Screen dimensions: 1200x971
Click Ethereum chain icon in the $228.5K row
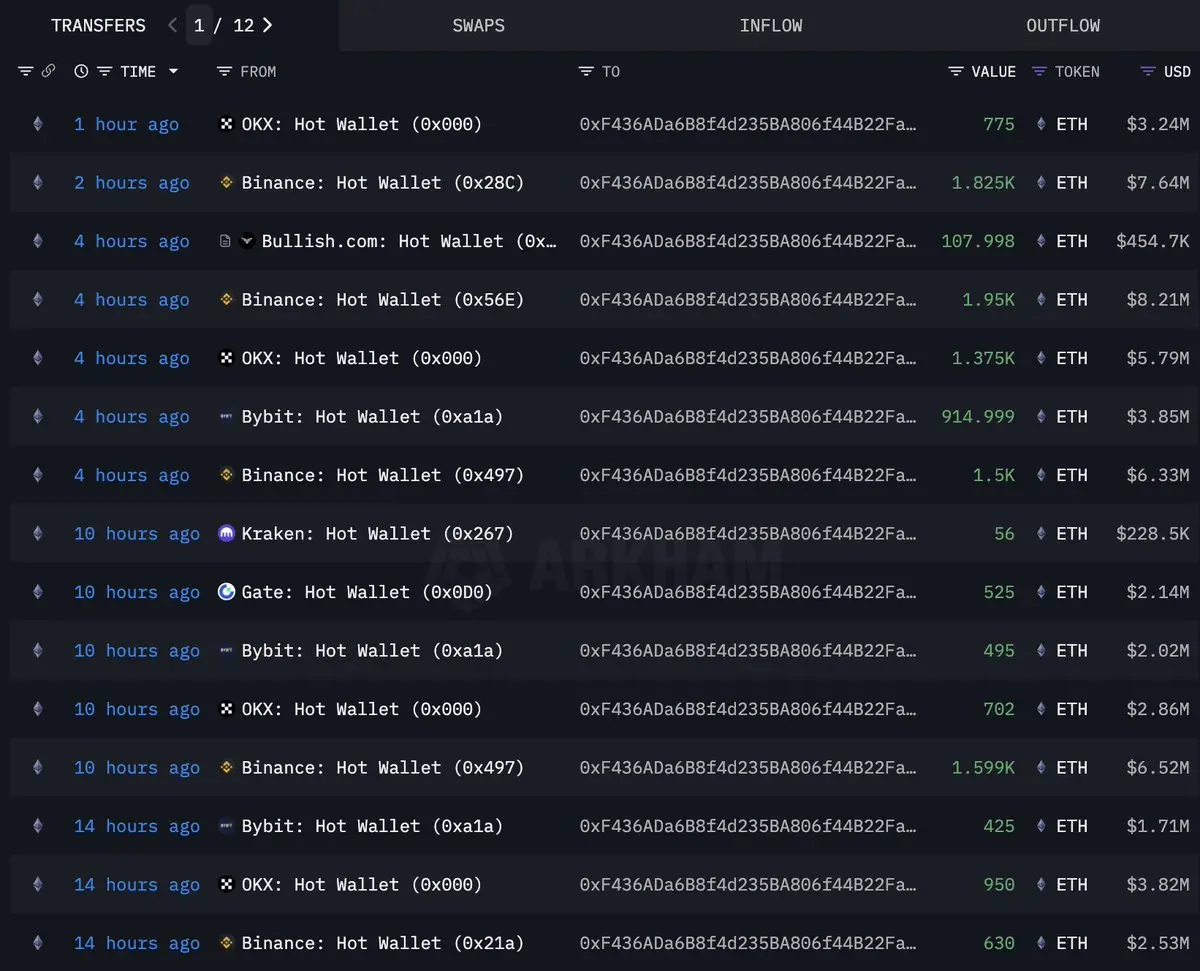pos(38,533)
